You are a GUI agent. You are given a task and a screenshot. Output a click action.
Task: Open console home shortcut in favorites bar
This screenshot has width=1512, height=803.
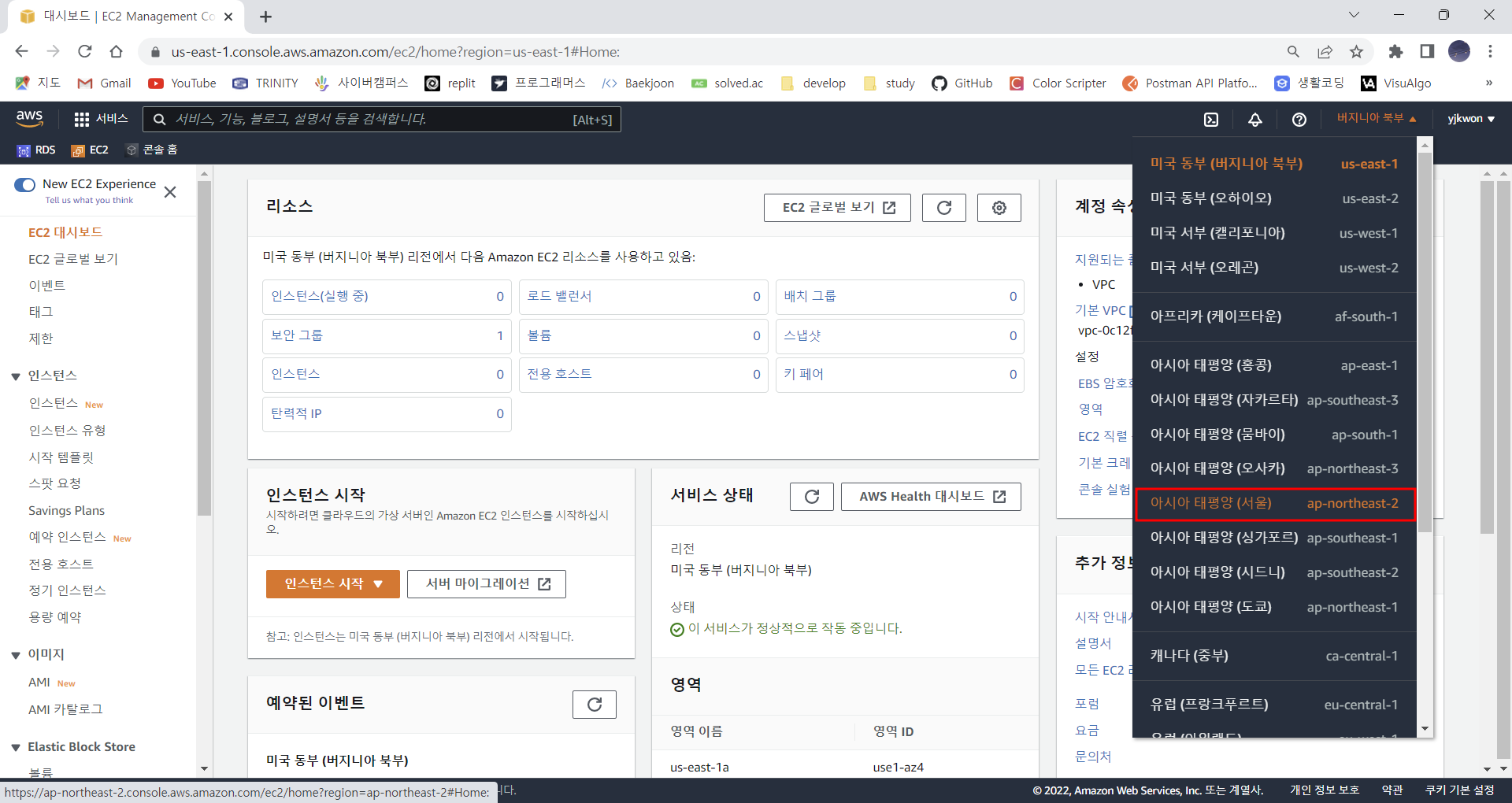153,150
